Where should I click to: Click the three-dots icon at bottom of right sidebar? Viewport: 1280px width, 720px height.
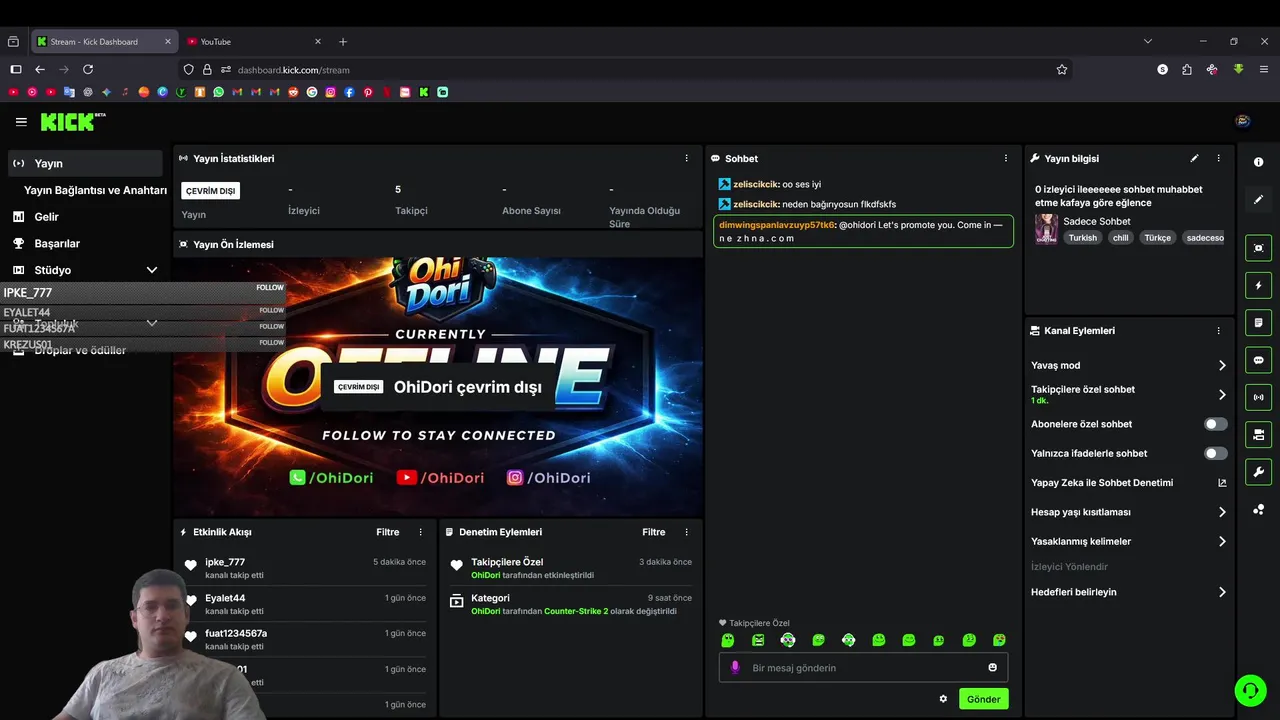(1258, 510)
